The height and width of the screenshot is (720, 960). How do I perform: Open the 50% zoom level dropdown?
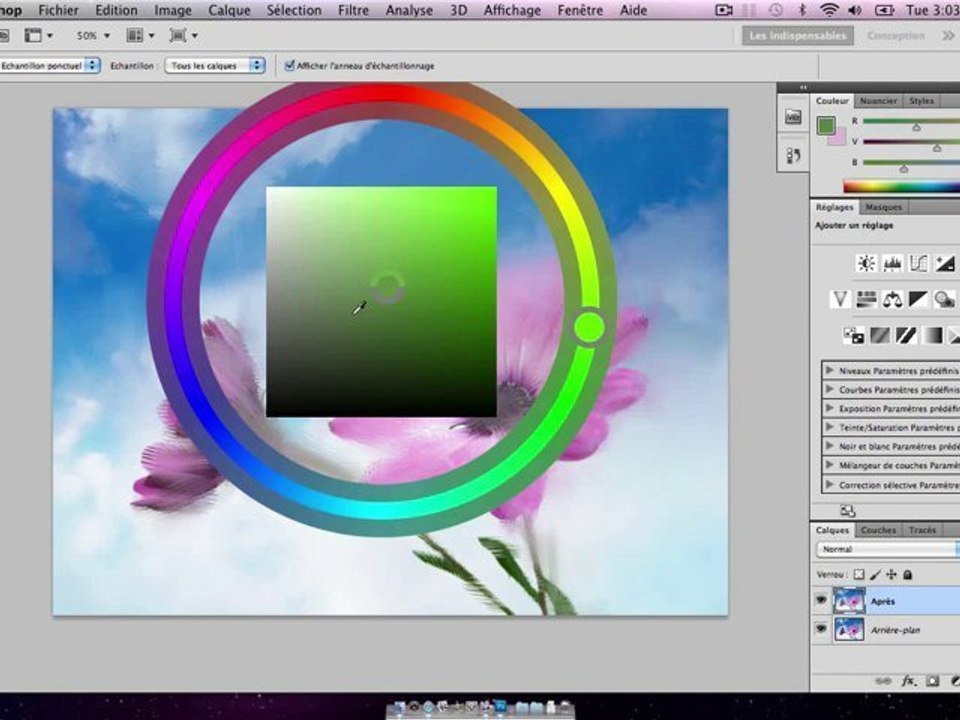[93, 36]
